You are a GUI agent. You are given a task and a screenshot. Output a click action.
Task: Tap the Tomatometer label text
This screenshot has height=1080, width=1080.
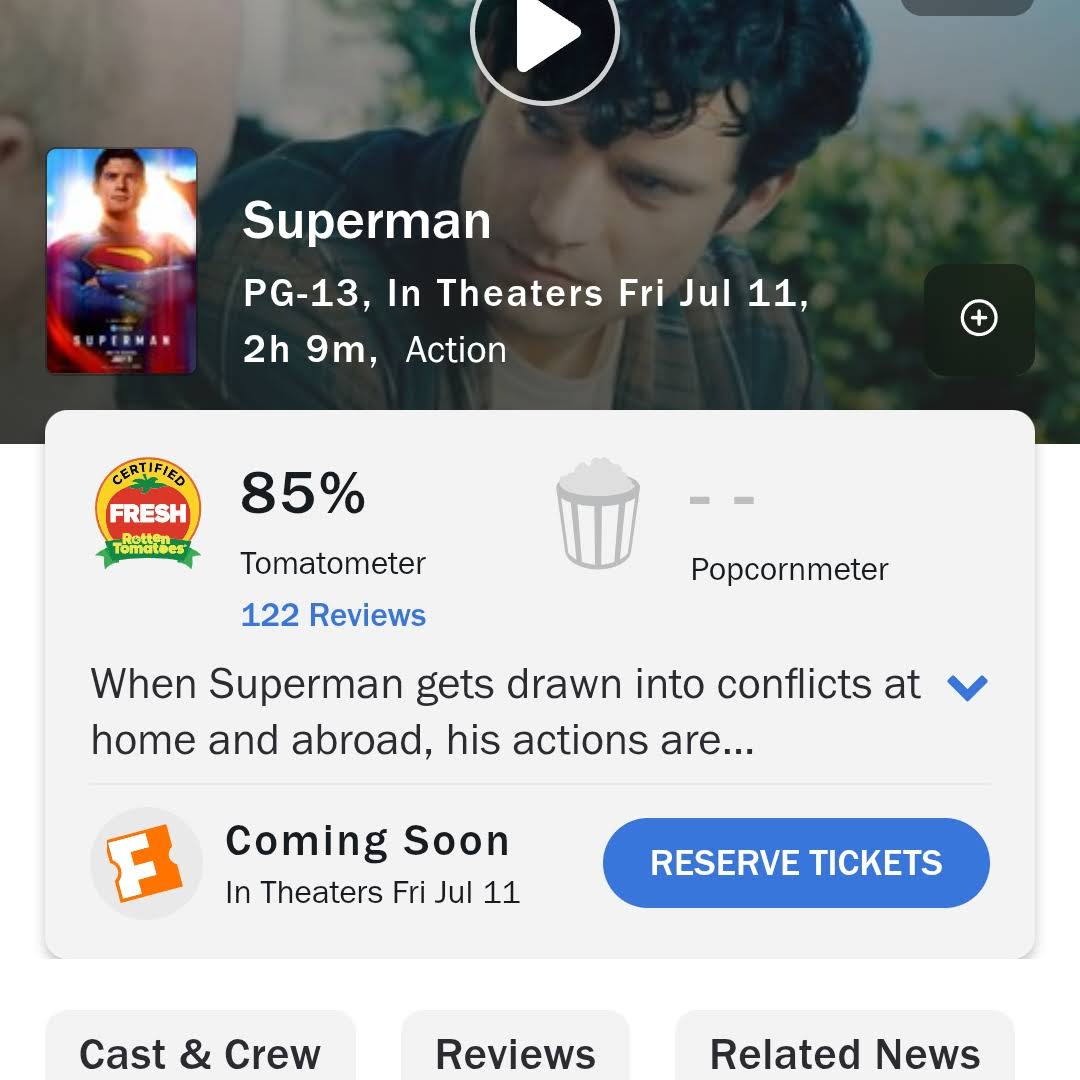pyautogui.click(x=333, y=563)
